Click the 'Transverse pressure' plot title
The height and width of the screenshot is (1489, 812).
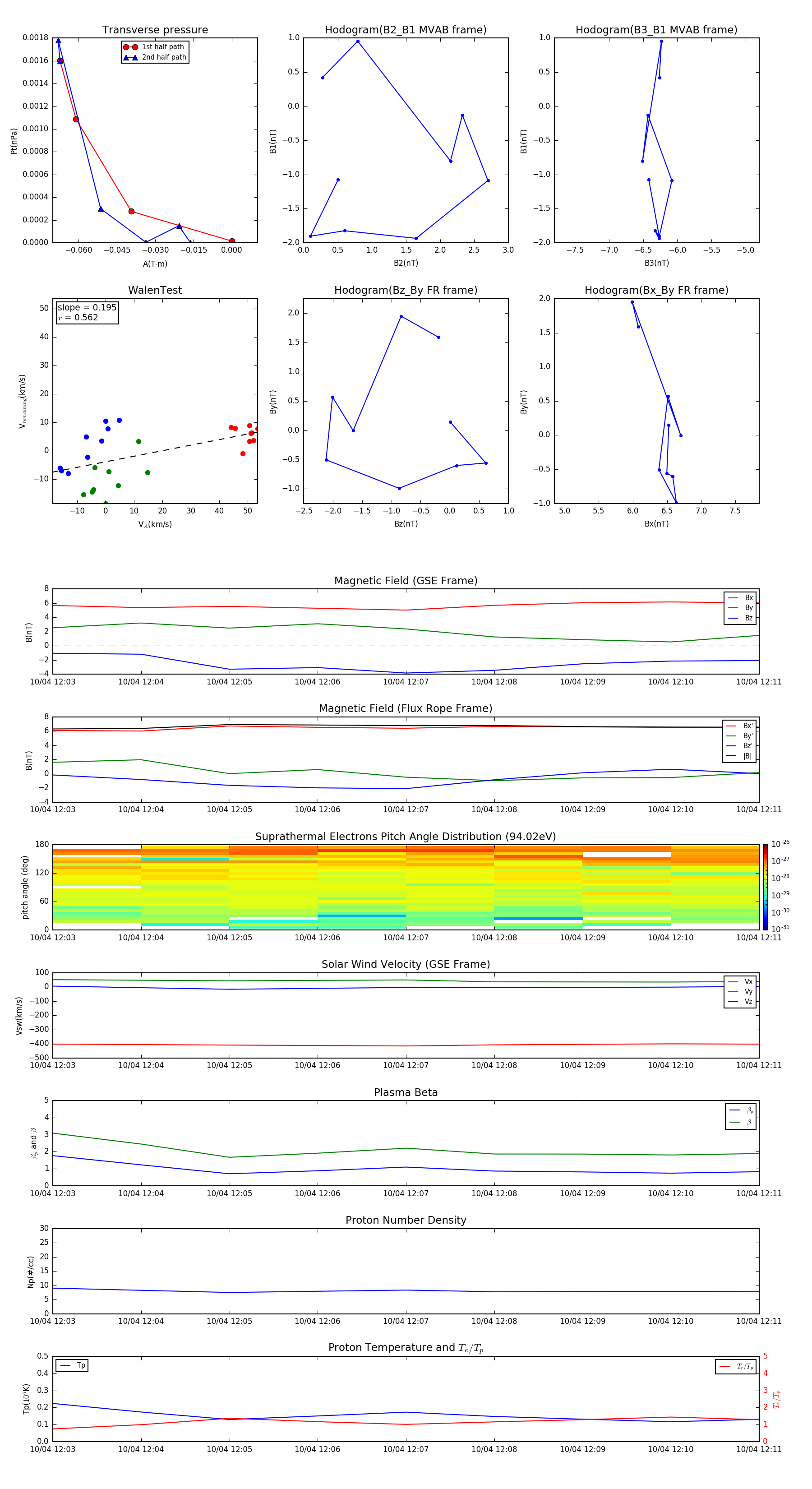(155, 30)
